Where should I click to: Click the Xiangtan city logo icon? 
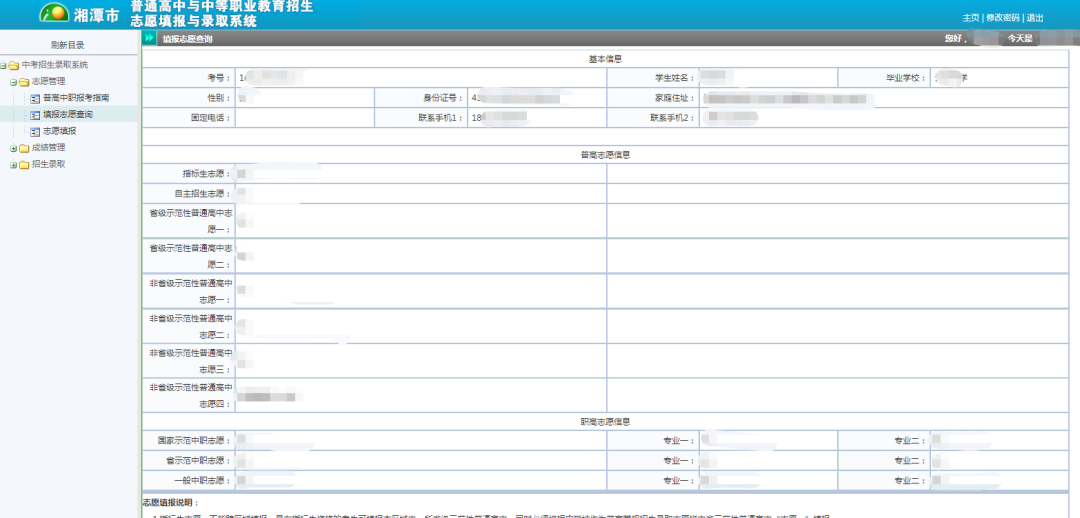point(54,13)
